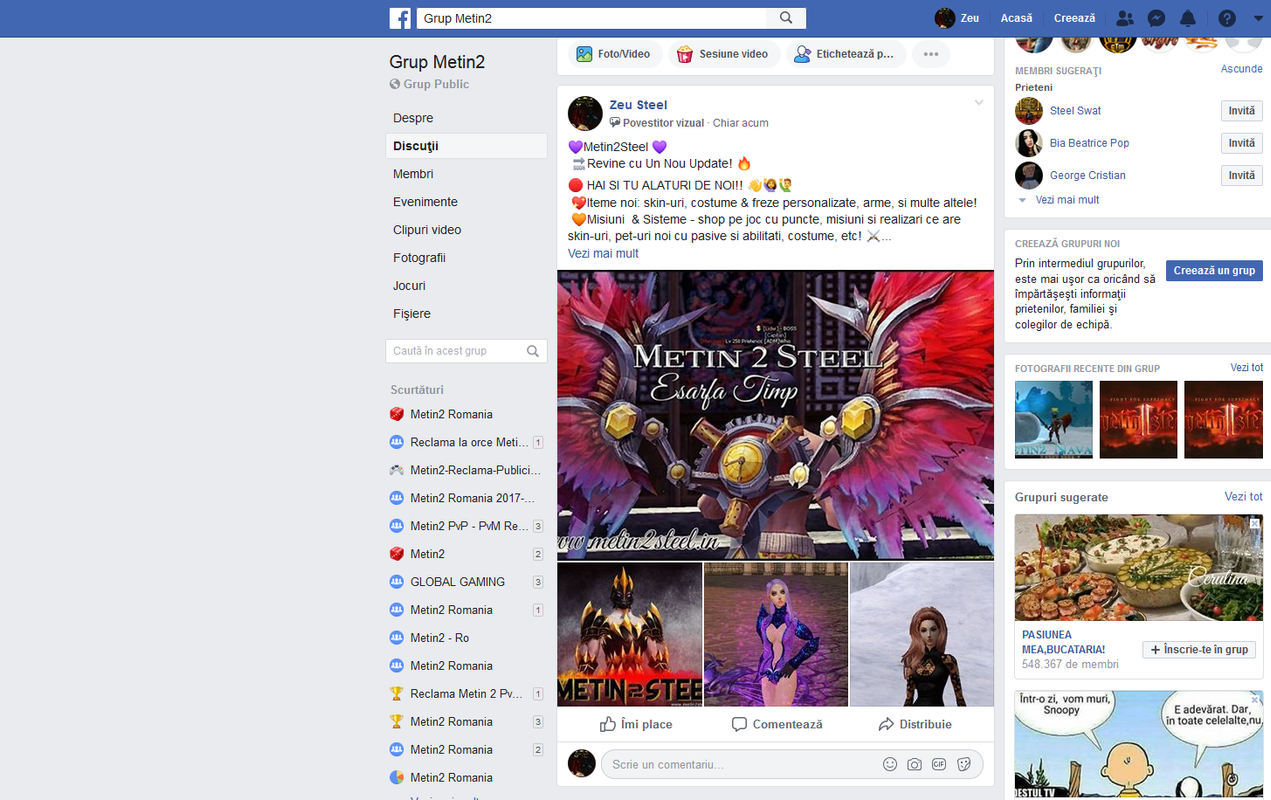Image resolution: width=1271 pixels, height=800 pixels.
Task: Open the GLOBAL GAMING shortcut
Action: click(457, 582)
